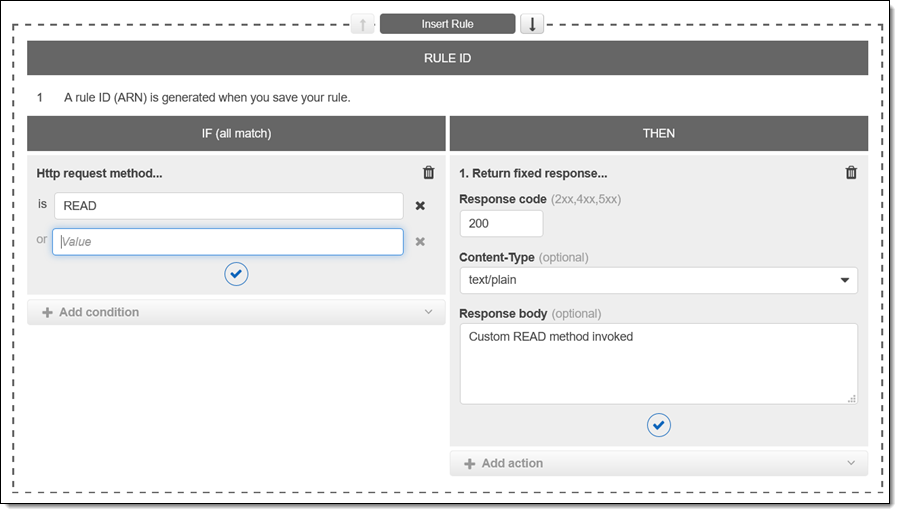The width and height of the screenshot is (900, 515).
Task: Click the Response code field showing 200
Action: (x=501, y=224)
